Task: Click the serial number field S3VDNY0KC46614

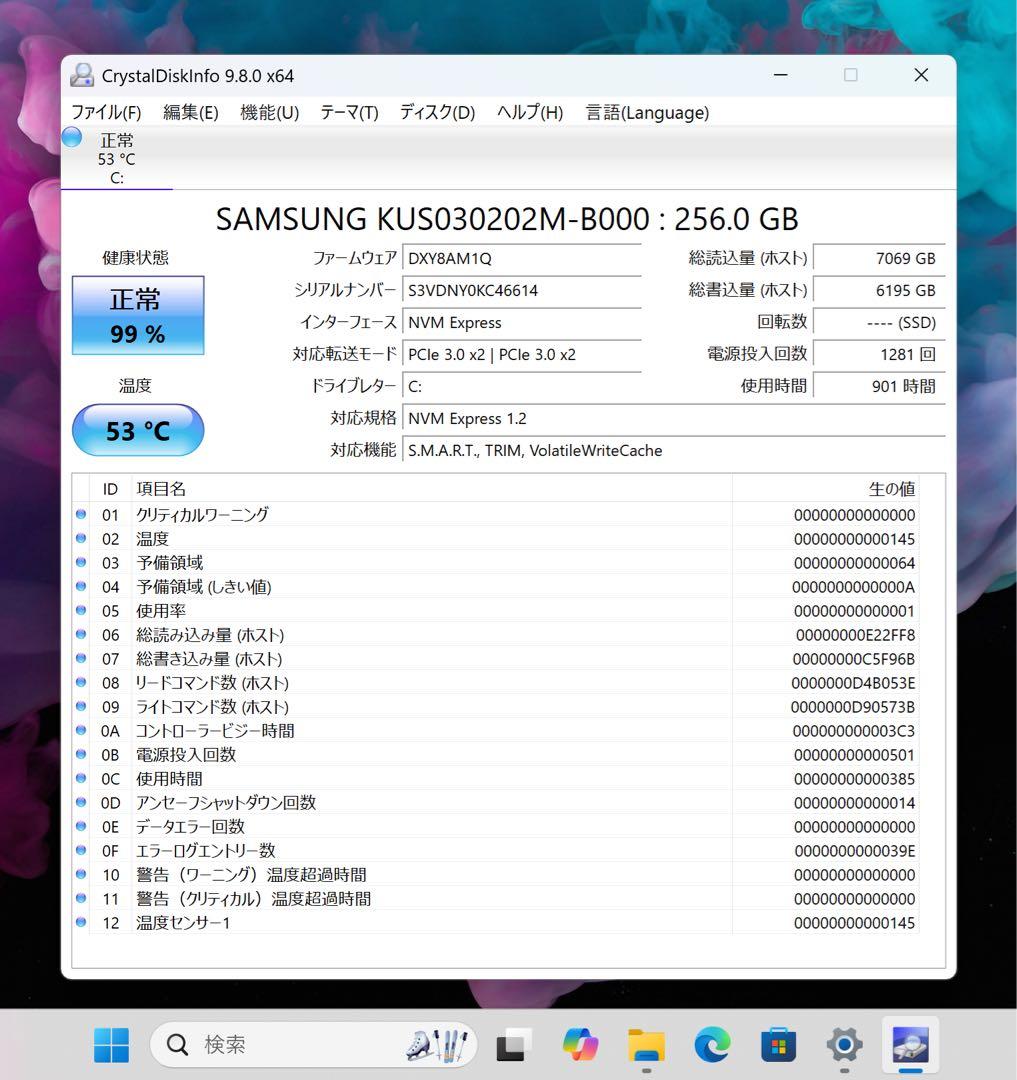Action: pos(521,290)
